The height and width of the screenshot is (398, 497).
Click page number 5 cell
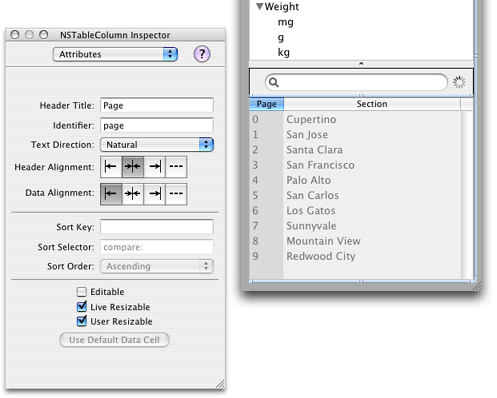tap(267, 195)
